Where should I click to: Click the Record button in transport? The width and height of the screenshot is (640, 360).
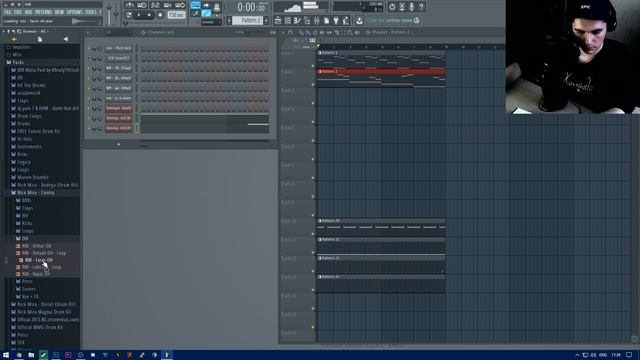click(160, 15)
